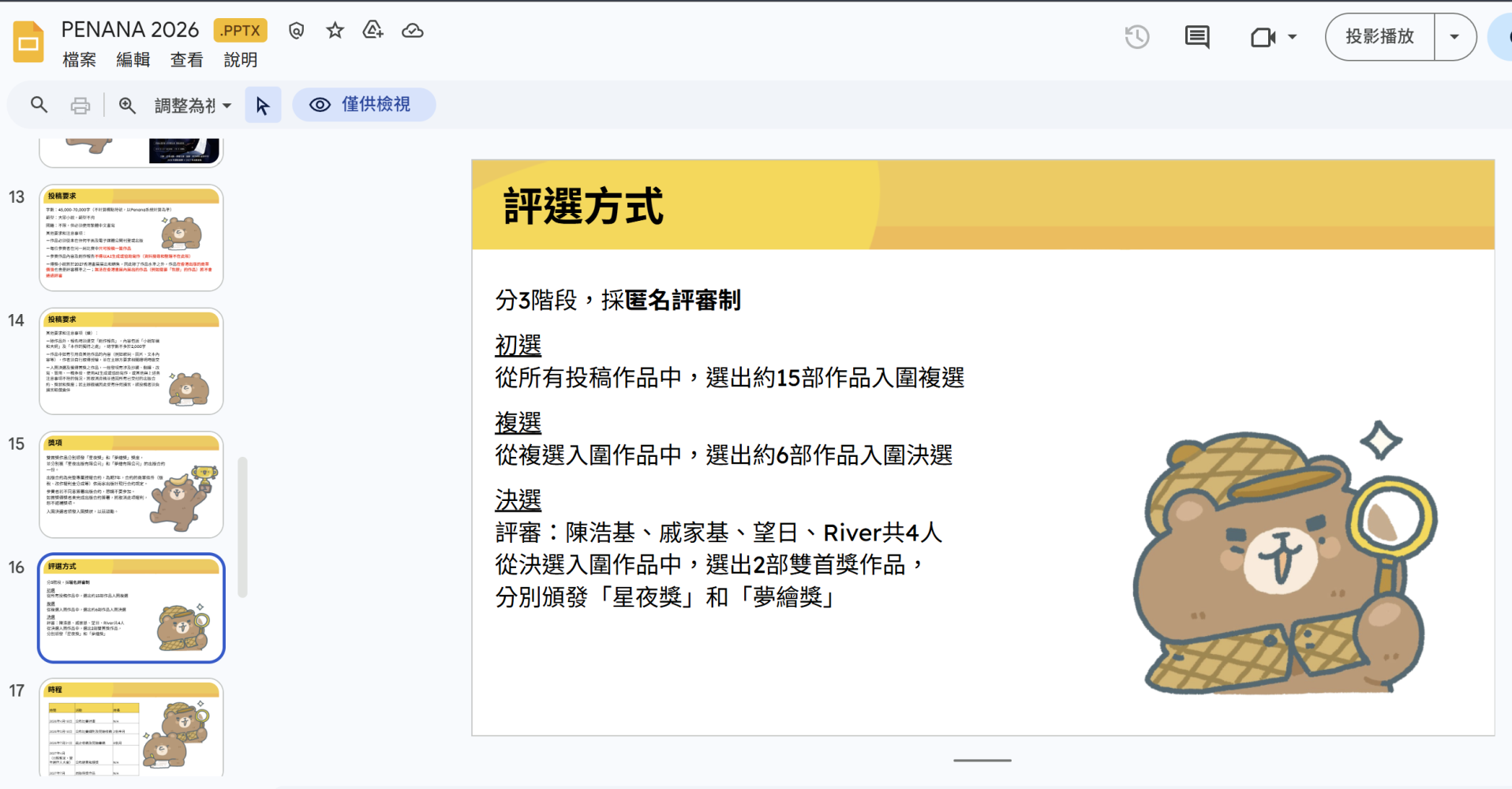Expand the camera meeting dropdown arrow
Viewport: 1512px width, 789px height.
click(x=1293, y=36)
